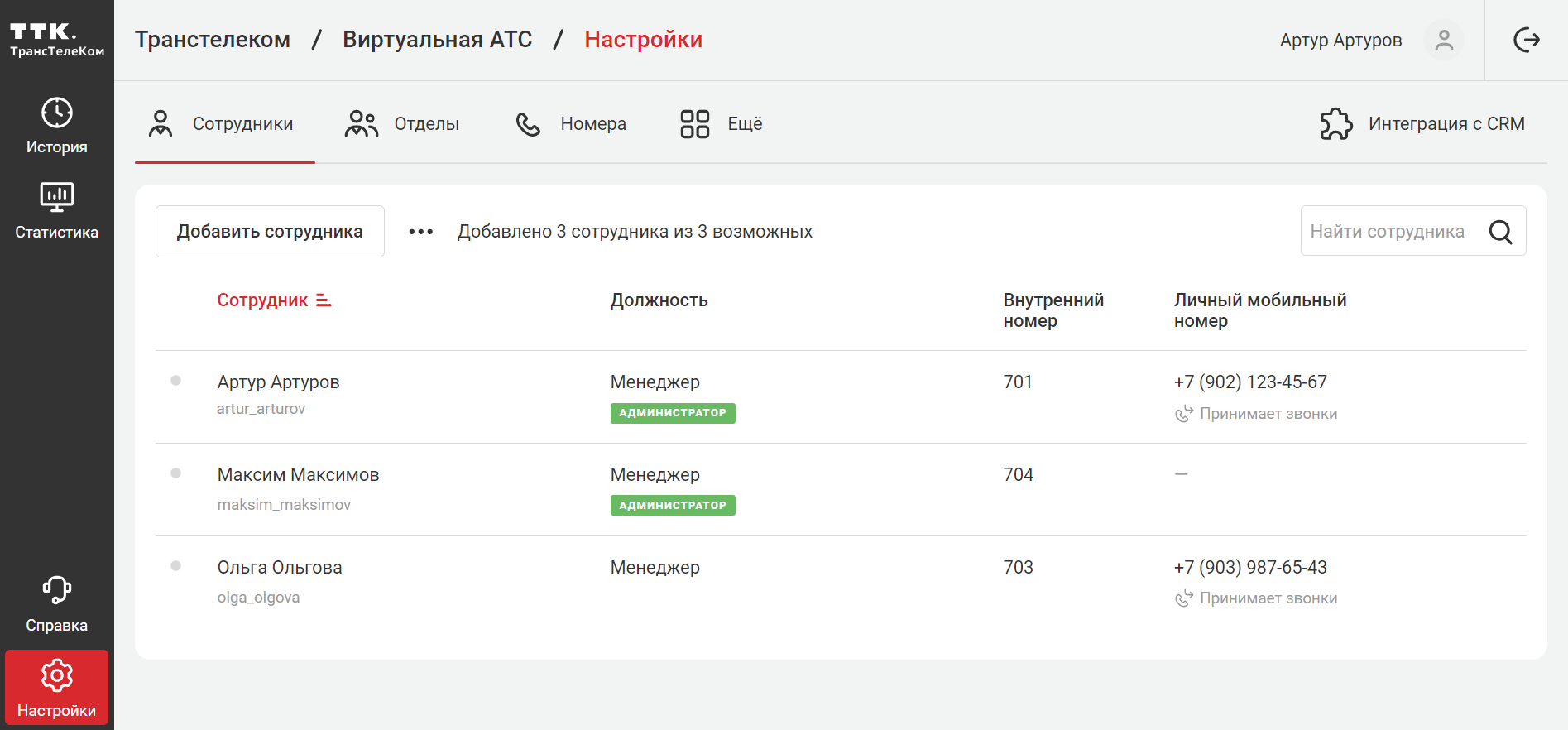Click status dot for Артур Артуров

click(x=175, y=381)
